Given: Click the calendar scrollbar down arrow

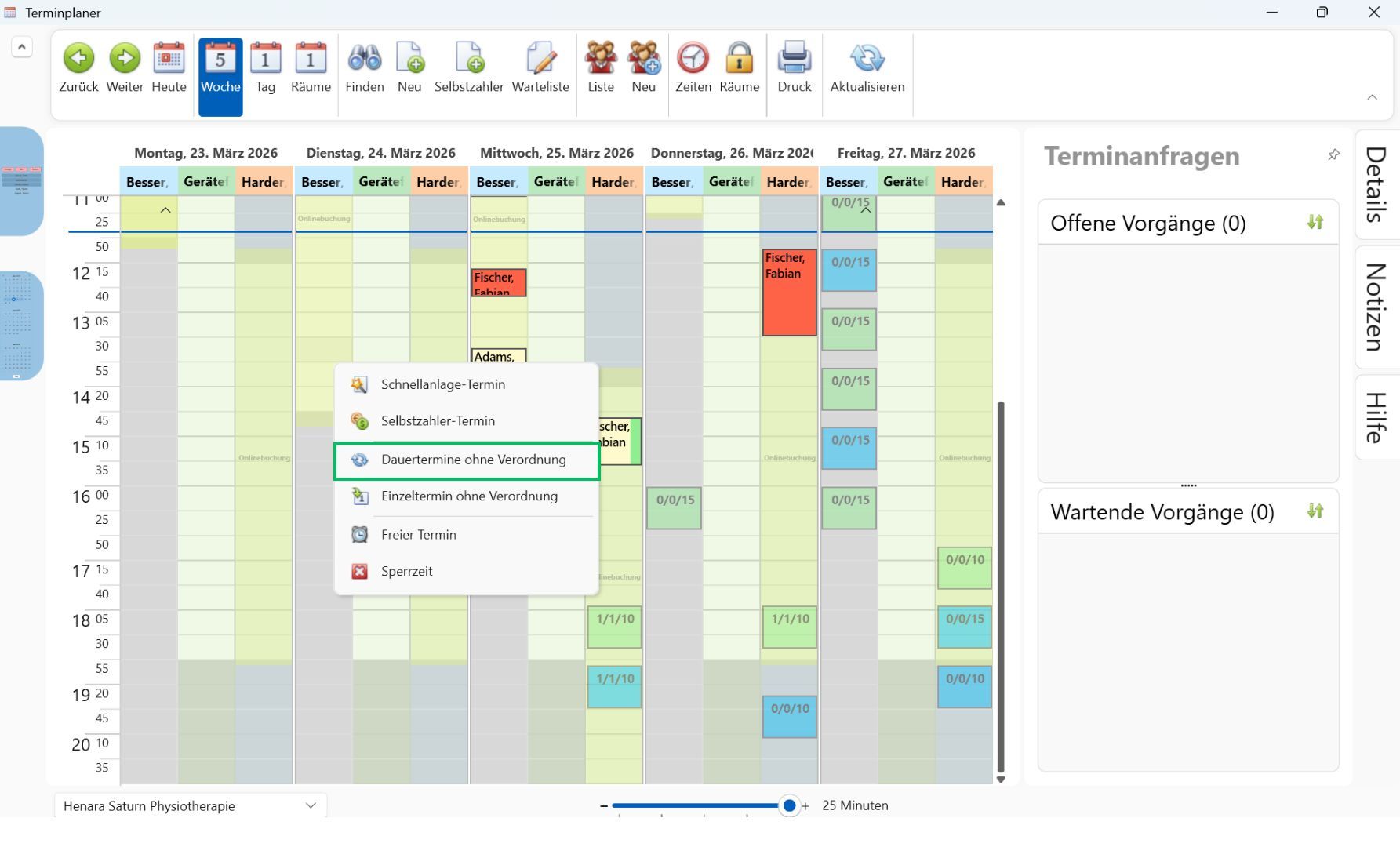Looking at the screenshot, I should (1001, 780).
